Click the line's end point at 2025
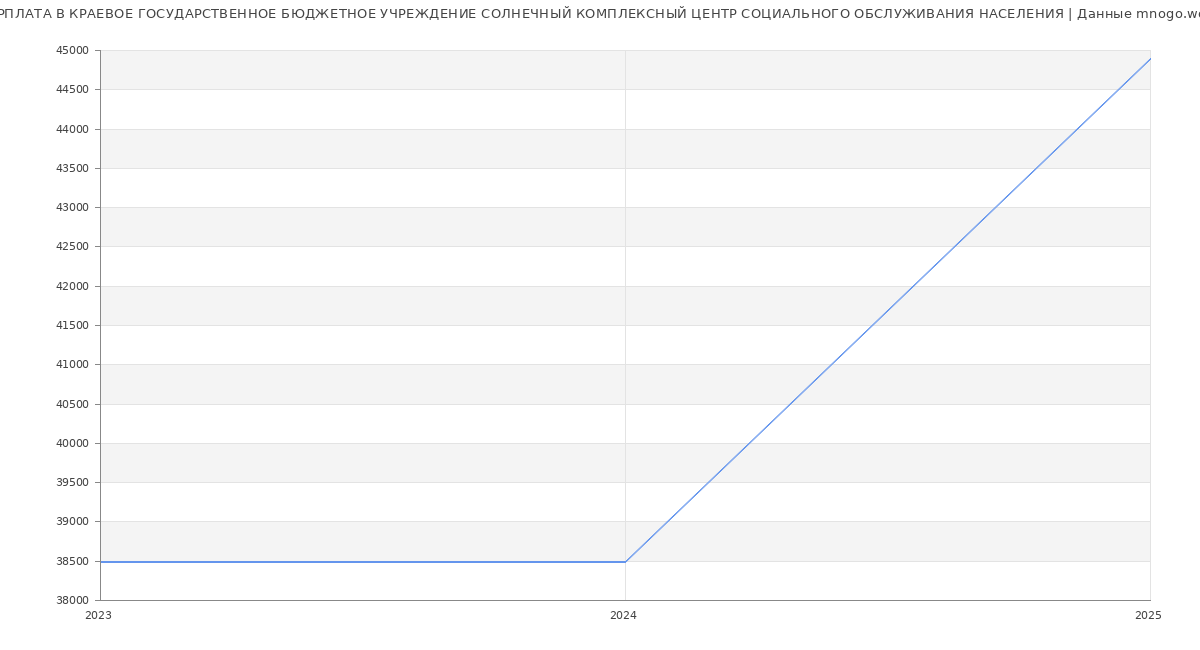Screen dimensions: 1200x650 click(x=1150, y=59)
